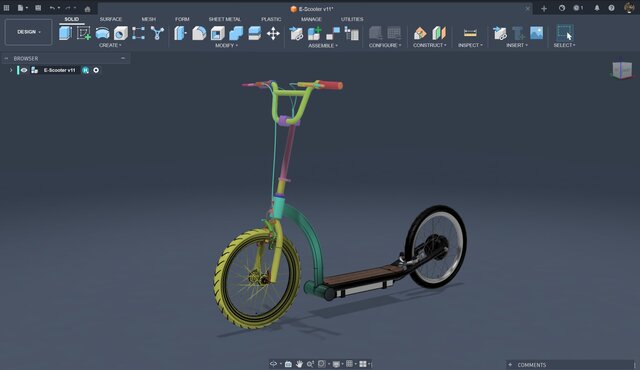Image resolution: width=640 pixels, height=370 pixels.
Task: Click the Insert Derive icon
Action: [x=500, y=33]
